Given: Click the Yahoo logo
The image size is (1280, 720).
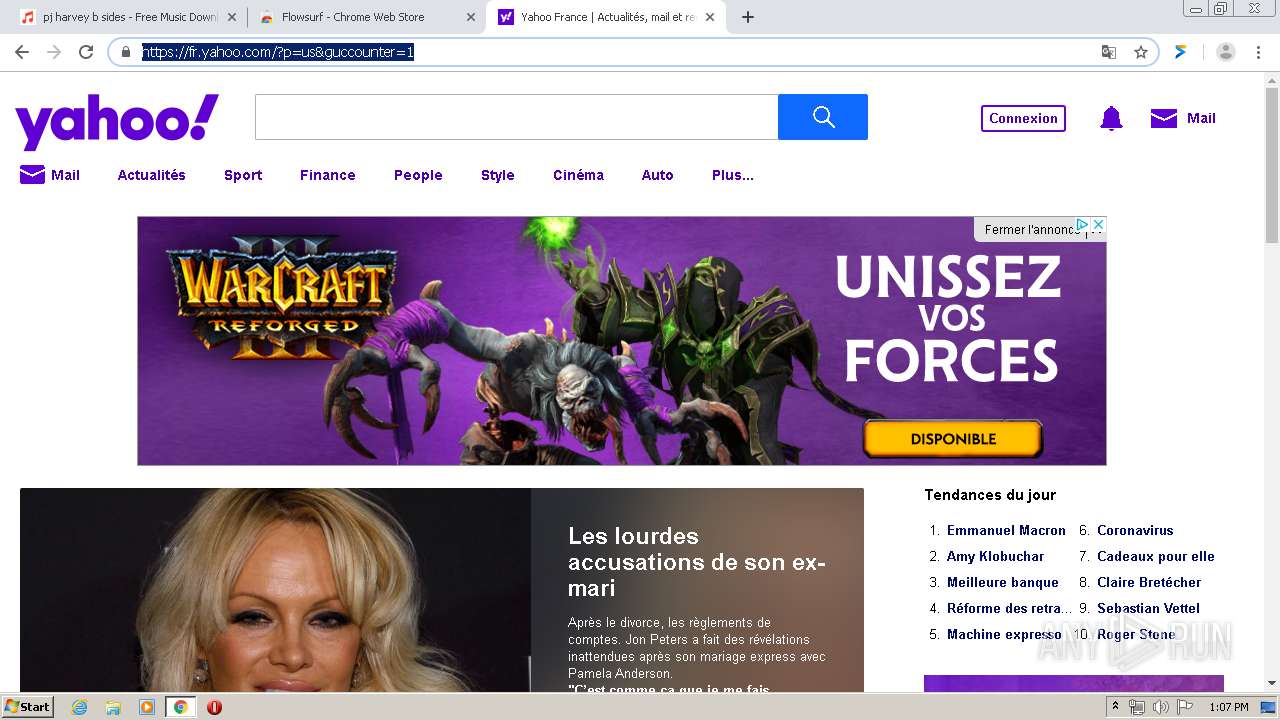Looking at the screenshot, I should click(117, 121).
